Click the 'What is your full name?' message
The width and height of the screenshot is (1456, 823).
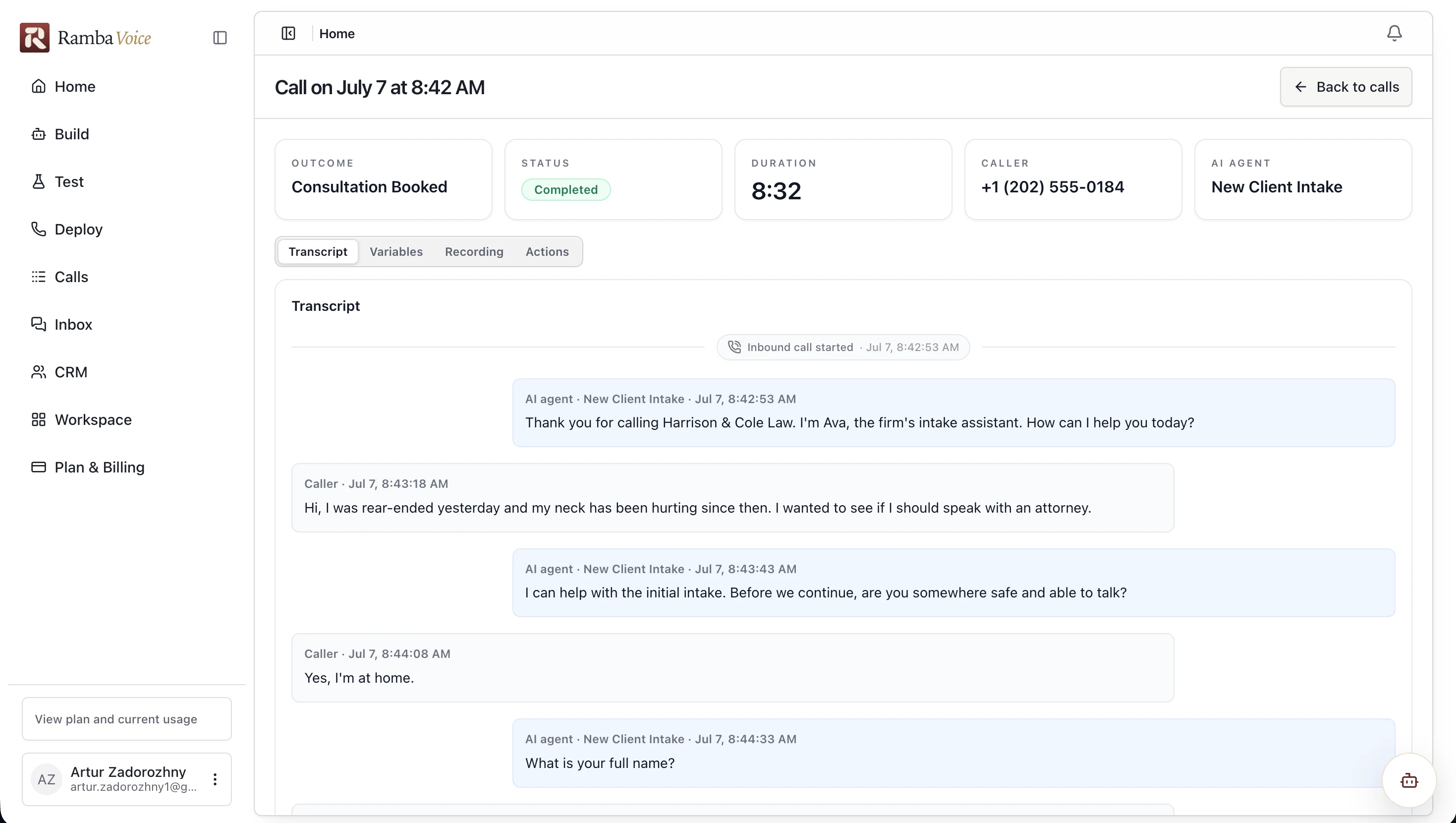click(953, 753)
